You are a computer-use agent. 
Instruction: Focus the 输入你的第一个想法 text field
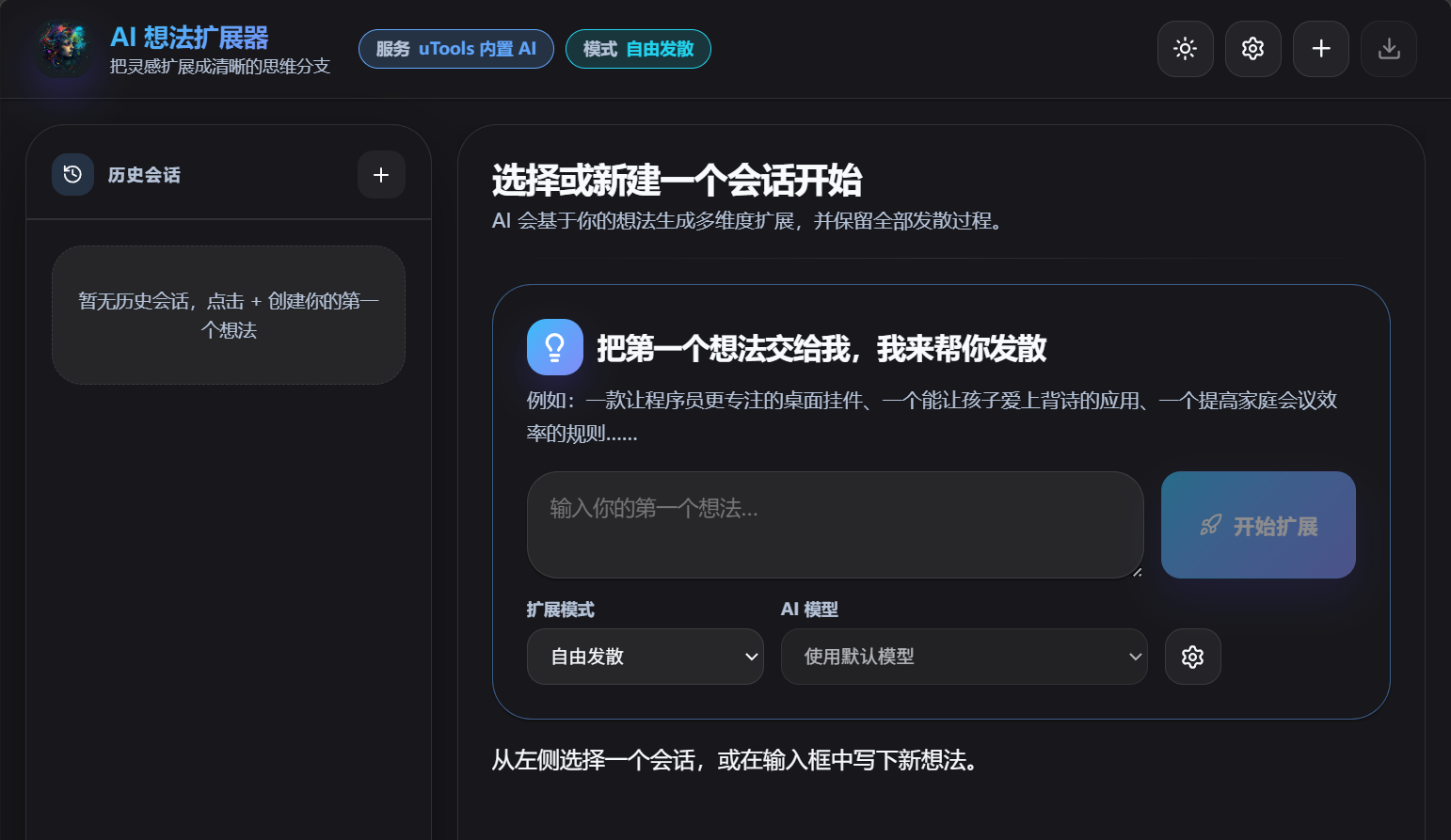tap(836, 525)
